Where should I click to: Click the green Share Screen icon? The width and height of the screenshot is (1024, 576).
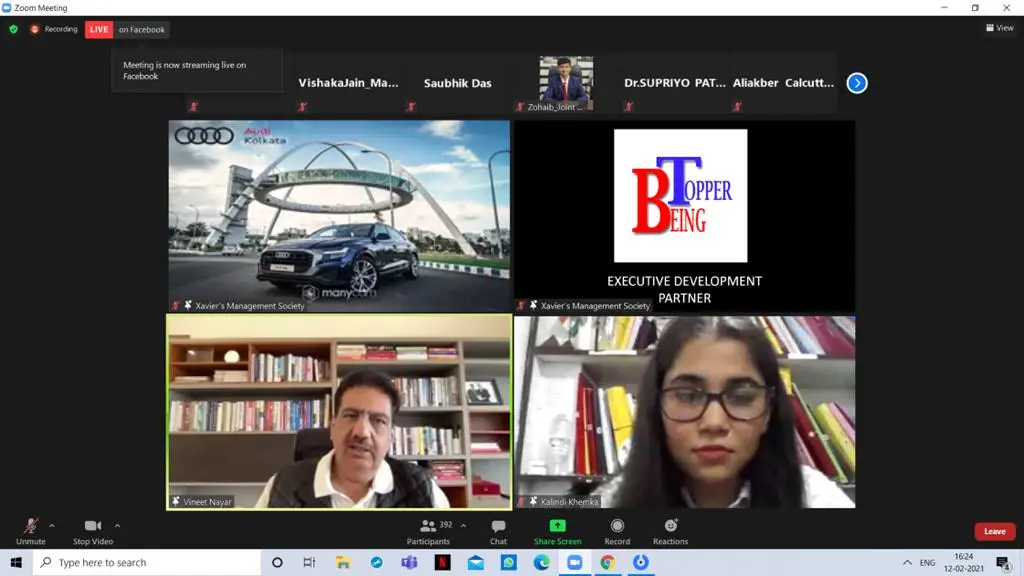(558, 526)
